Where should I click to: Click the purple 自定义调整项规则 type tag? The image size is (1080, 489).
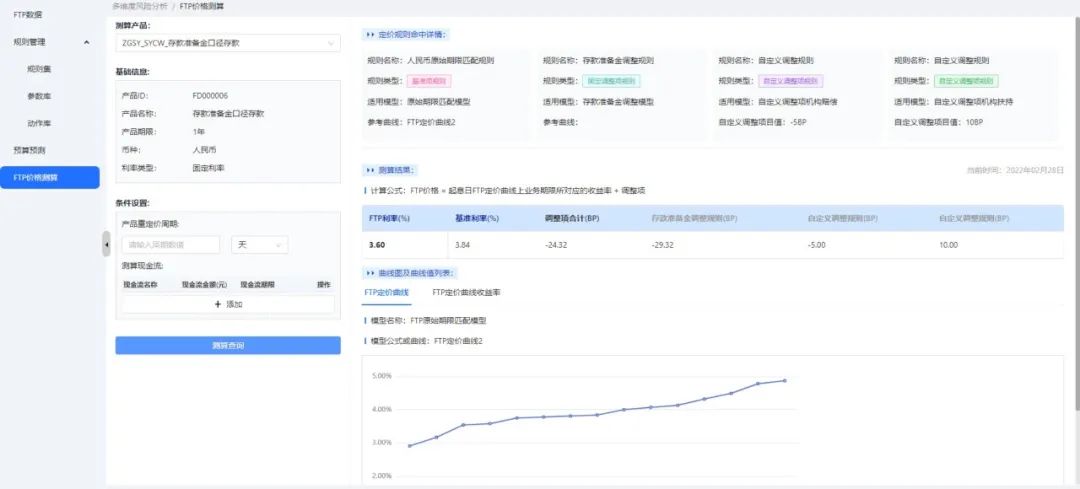(x=791, y=81)
